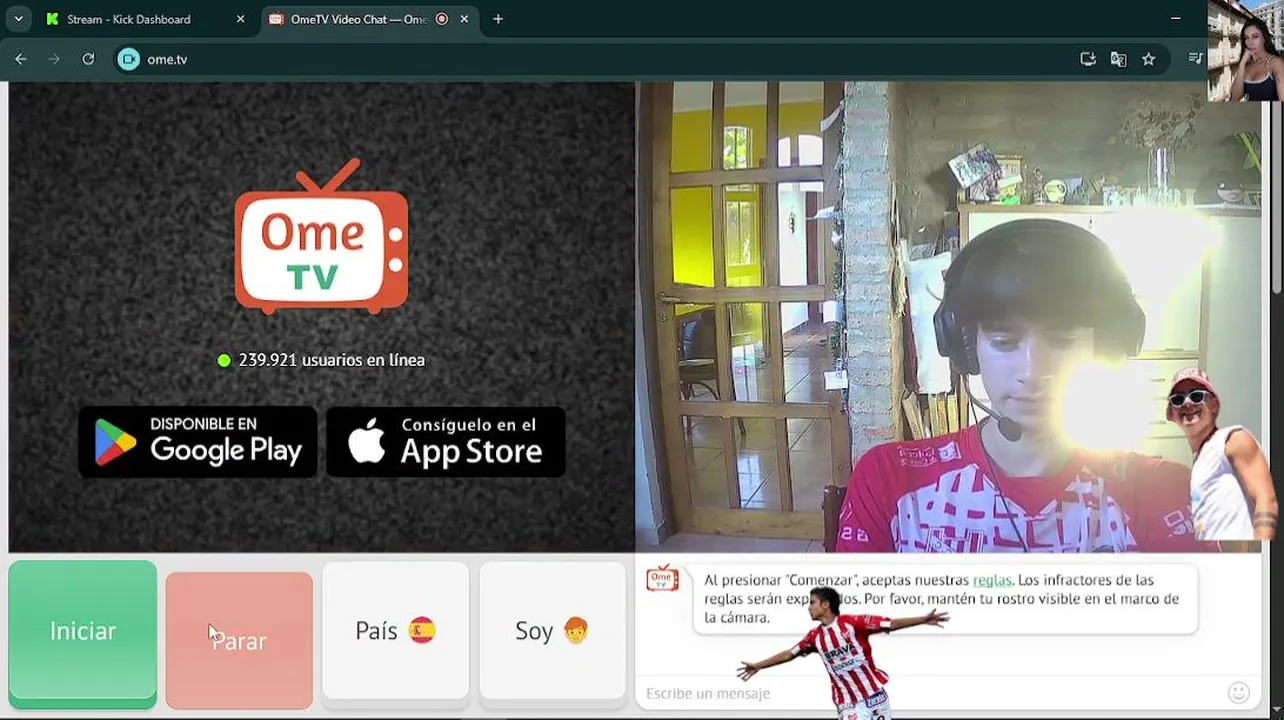Reload the page

tap(88, 59)
